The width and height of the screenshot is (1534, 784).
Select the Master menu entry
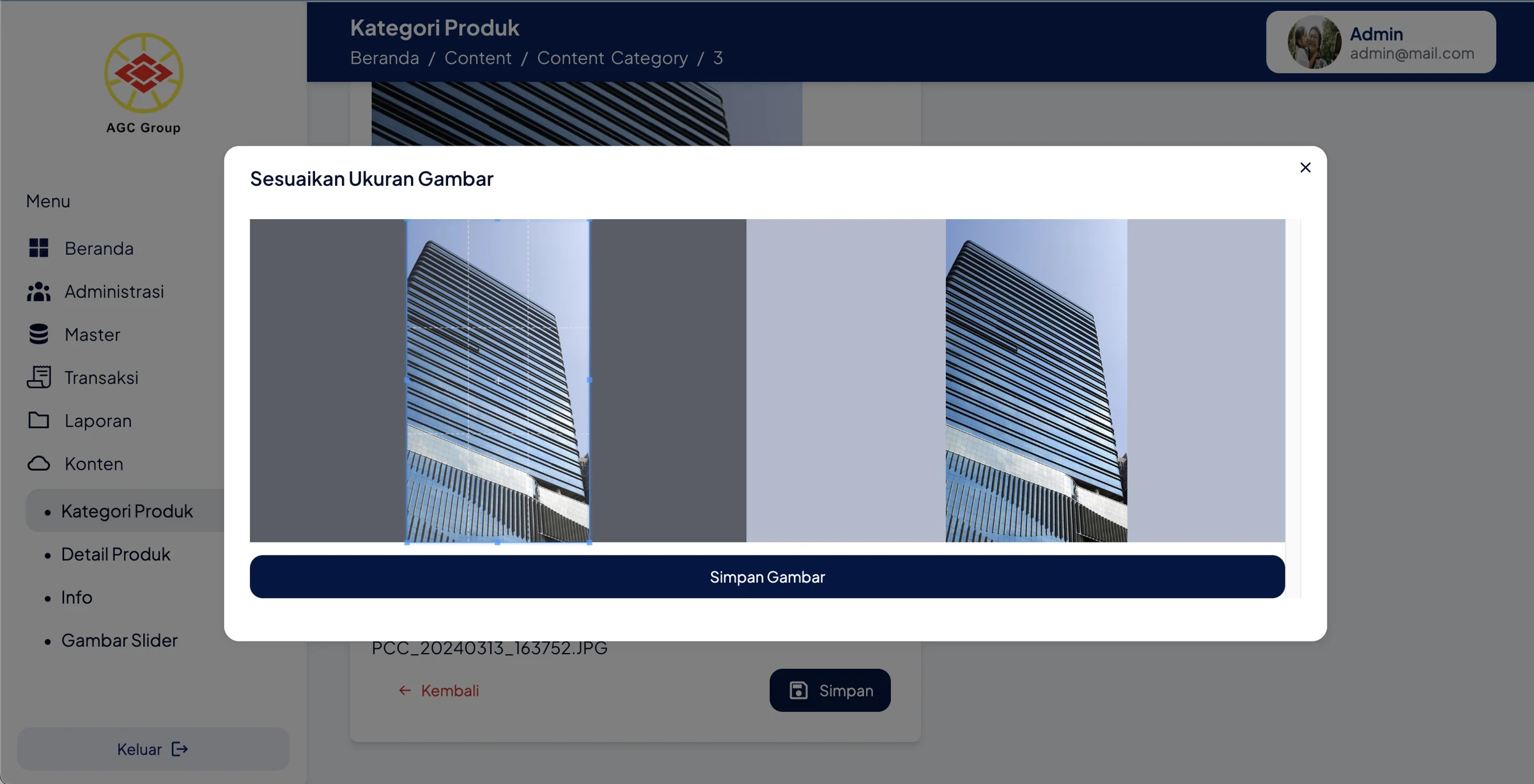pyautogui.click(x=92, y=334)
